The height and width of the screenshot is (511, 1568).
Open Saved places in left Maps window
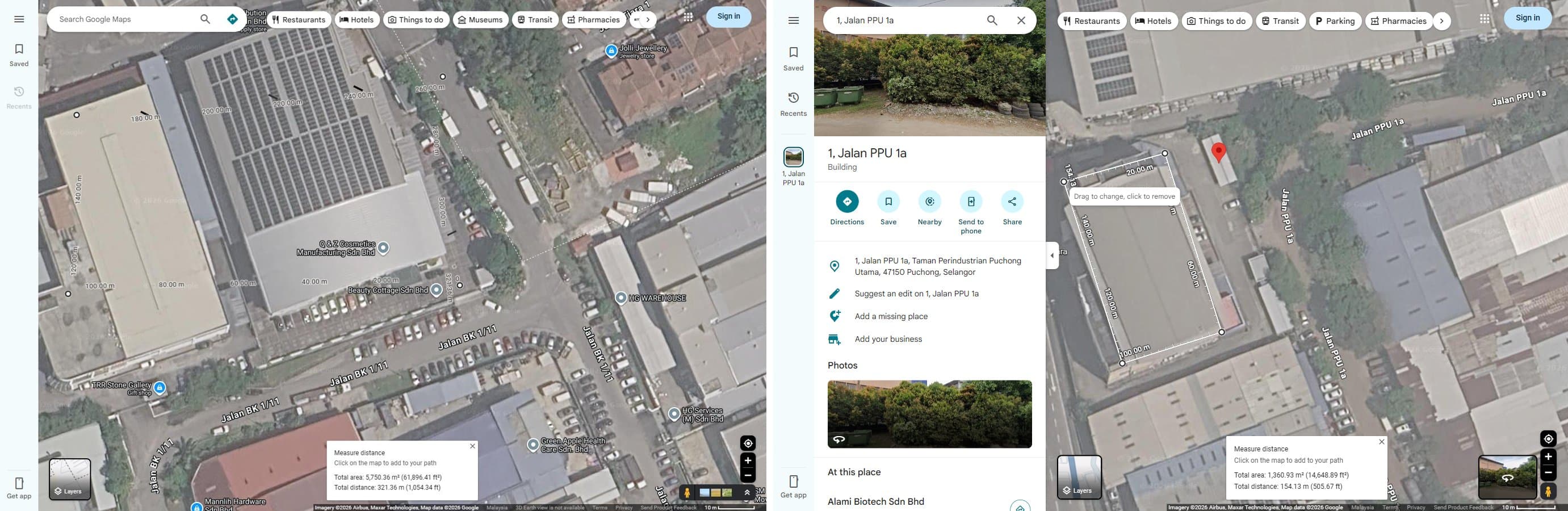[19, 55]
